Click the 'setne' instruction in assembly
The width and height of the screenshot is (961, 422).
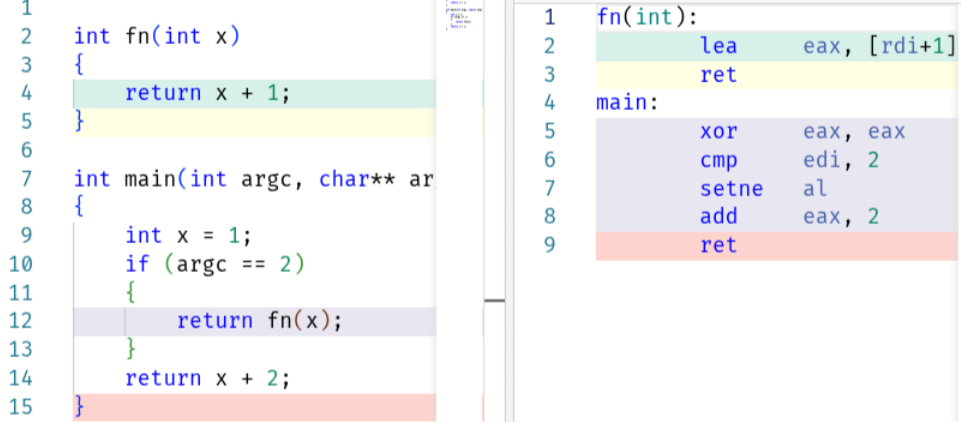click(x=731, y=188)
